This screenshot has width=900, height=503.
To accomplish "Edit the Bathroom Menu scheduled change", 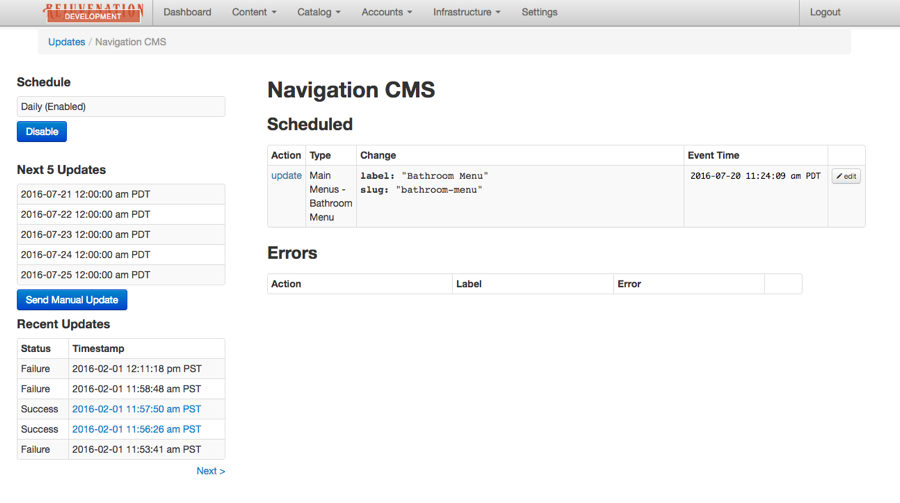I will point(846,176).
